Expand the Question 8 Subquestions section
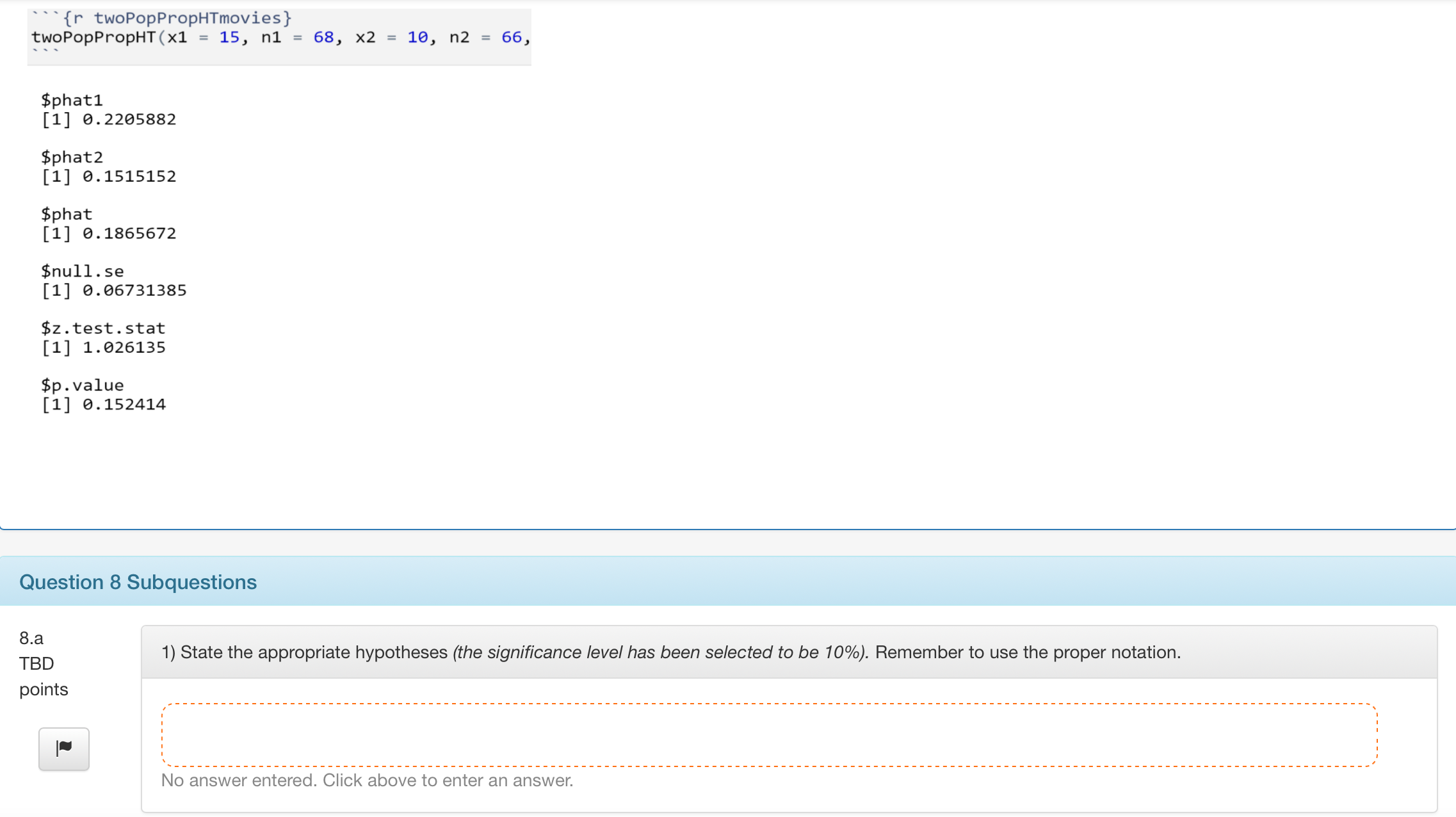The image size is (1456, 817). (x=138, y=581)
